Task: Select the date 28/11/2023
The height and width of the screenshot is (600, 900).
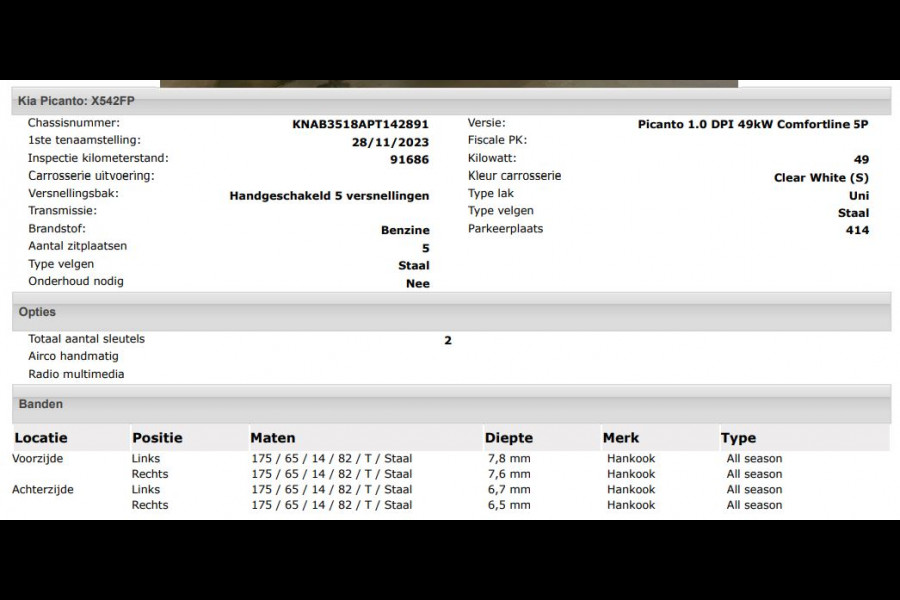Action: [390, 142]
